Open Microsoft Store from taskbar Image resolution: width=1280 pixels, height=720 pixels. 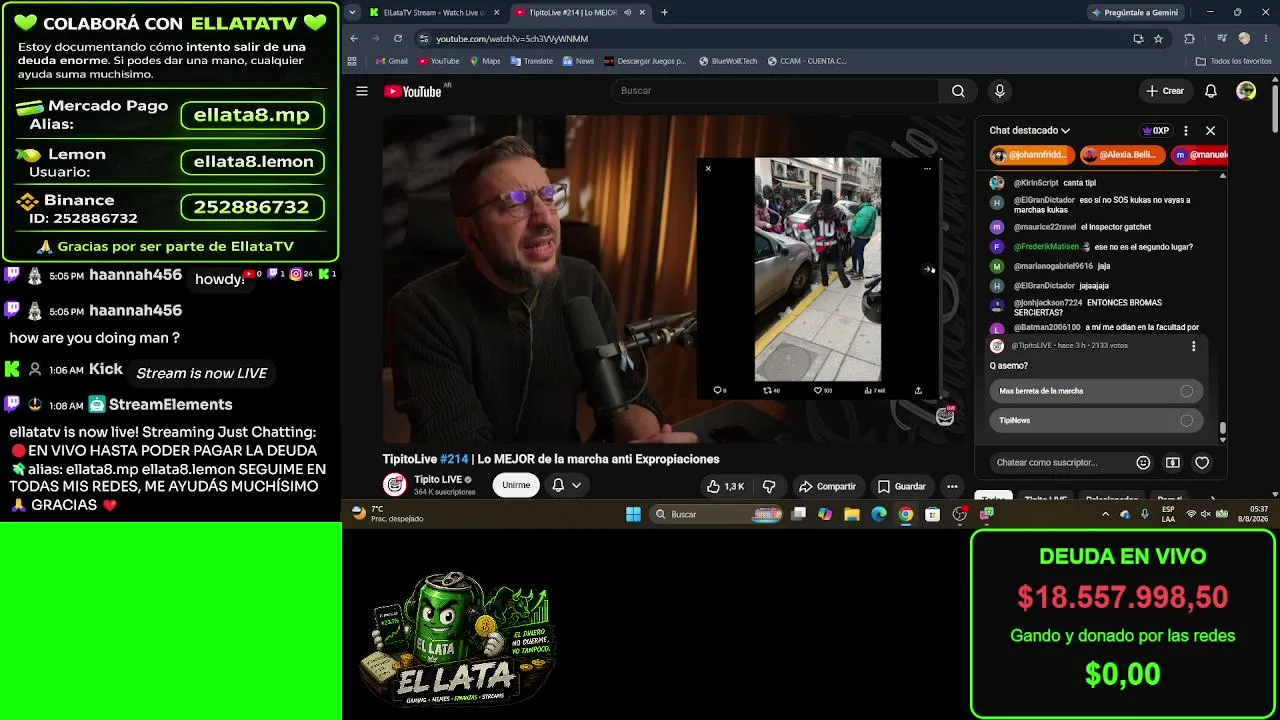pos(933,514)
